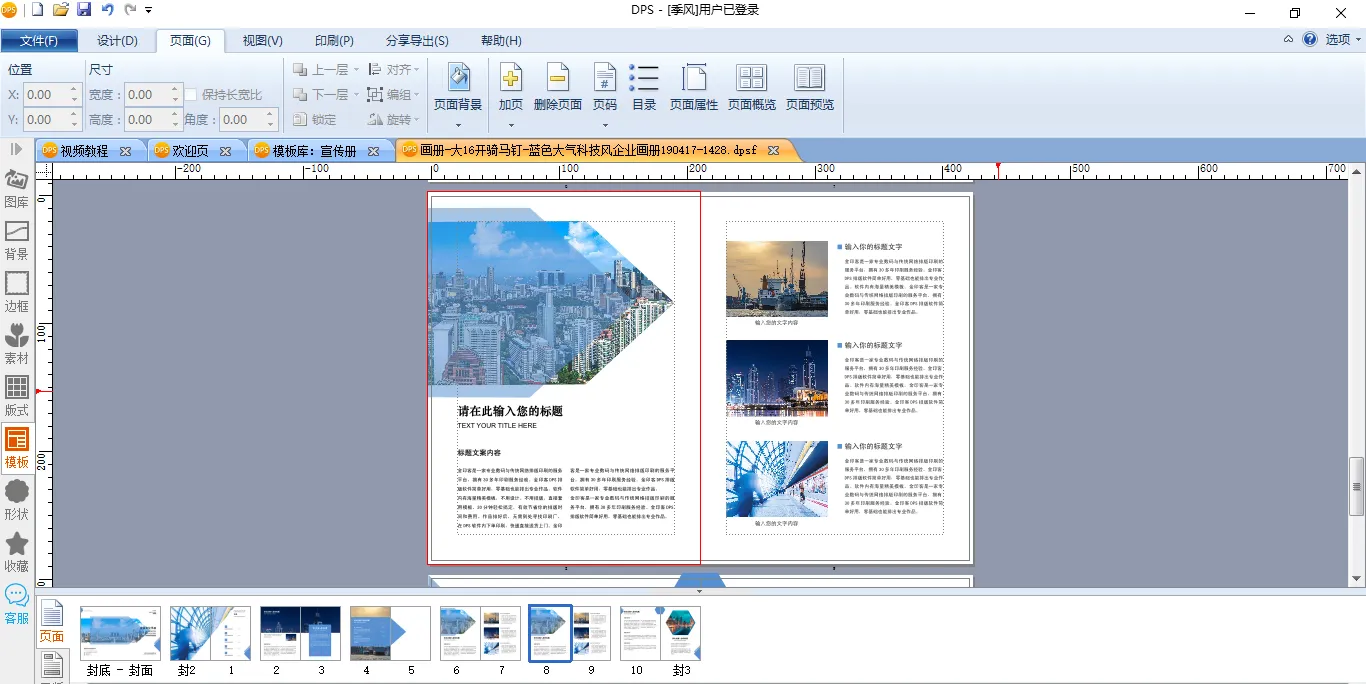Open the 目录 table of contents tool
The width and height of the screenshot is (1366, 684).
point(644,79)
